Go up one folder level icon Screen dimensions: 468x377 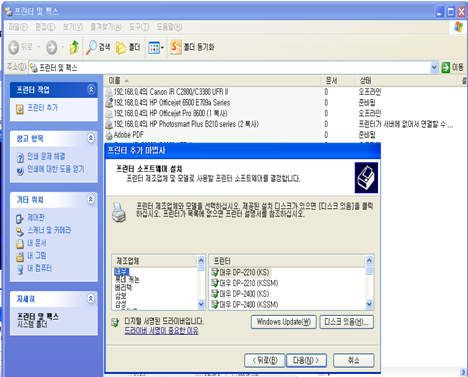click(x=74, y=47)
